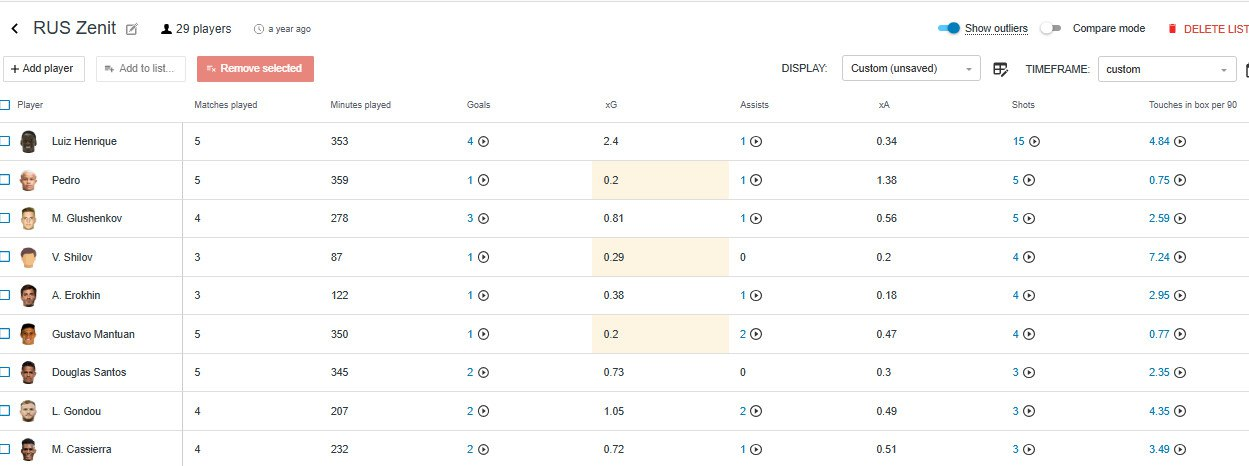
Task: Open the Add to list dropdown
Action: pyautogui.click(x=141, y=69)
